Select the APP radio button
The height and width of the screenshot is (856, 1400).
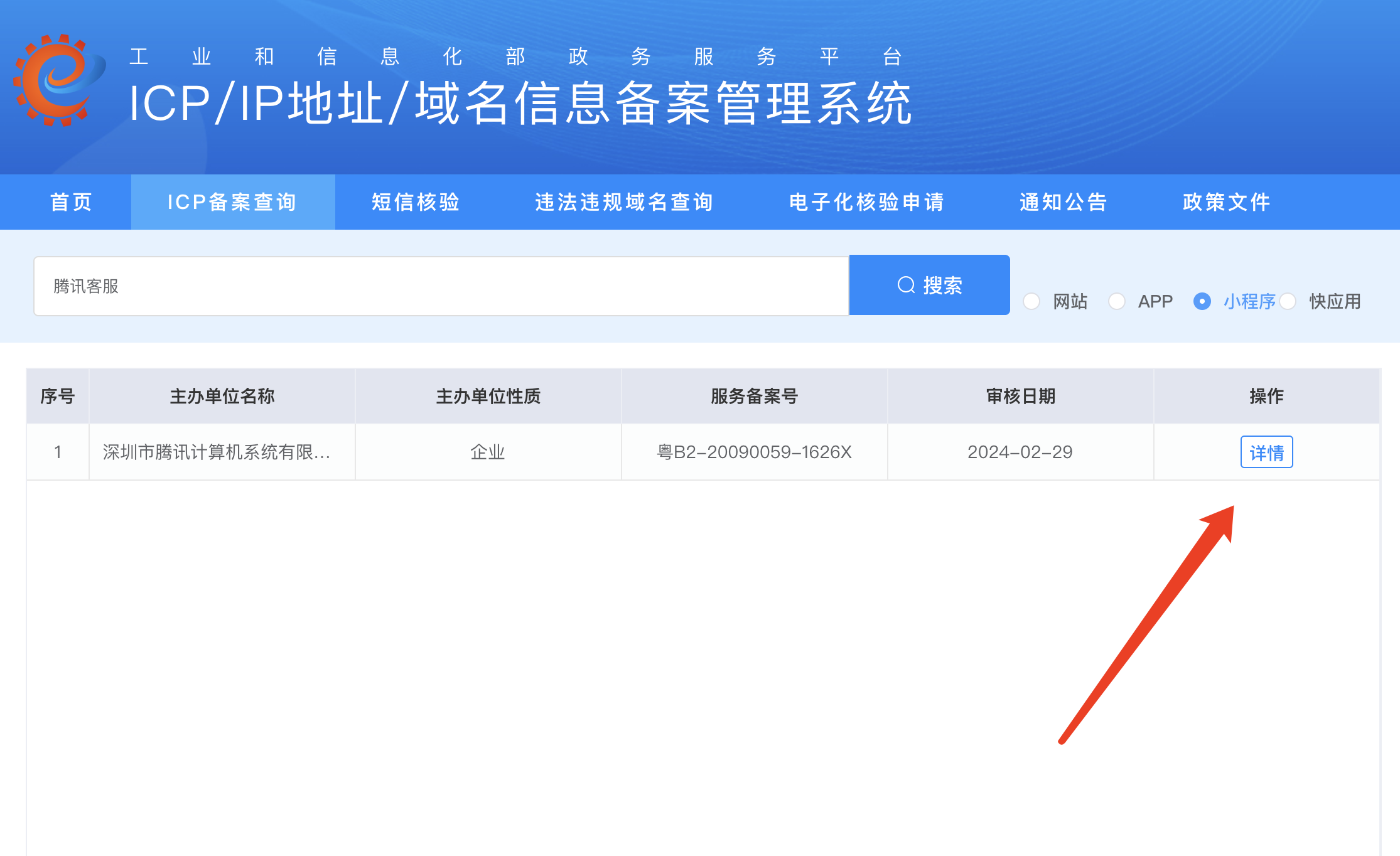coord(1117,301)
